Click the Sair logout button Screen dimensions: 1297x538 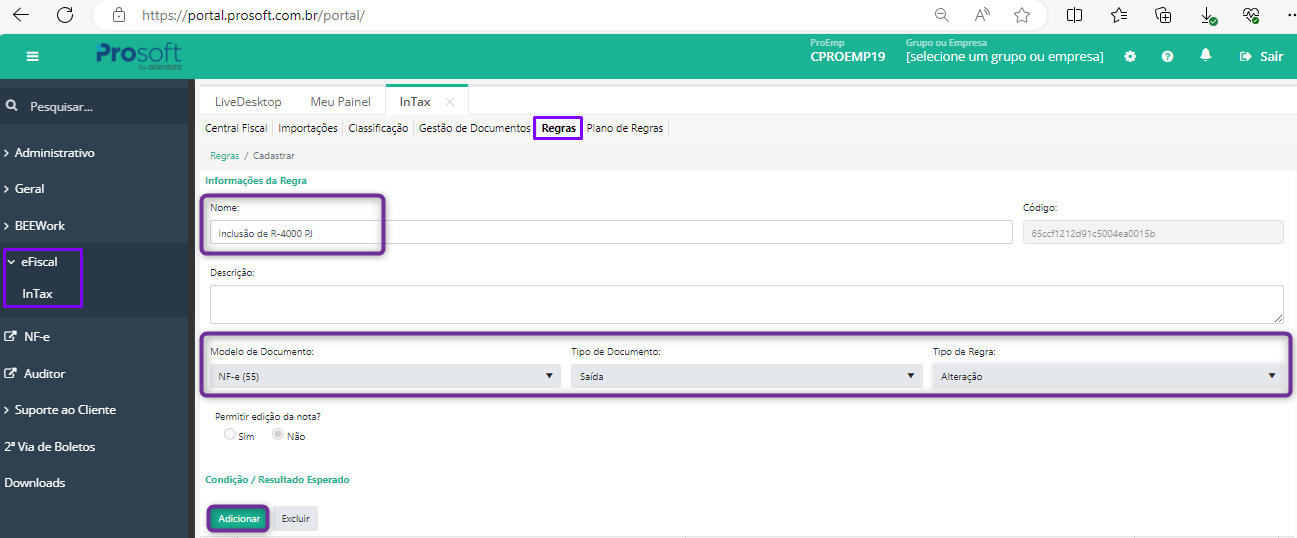tap(1261, 57)
